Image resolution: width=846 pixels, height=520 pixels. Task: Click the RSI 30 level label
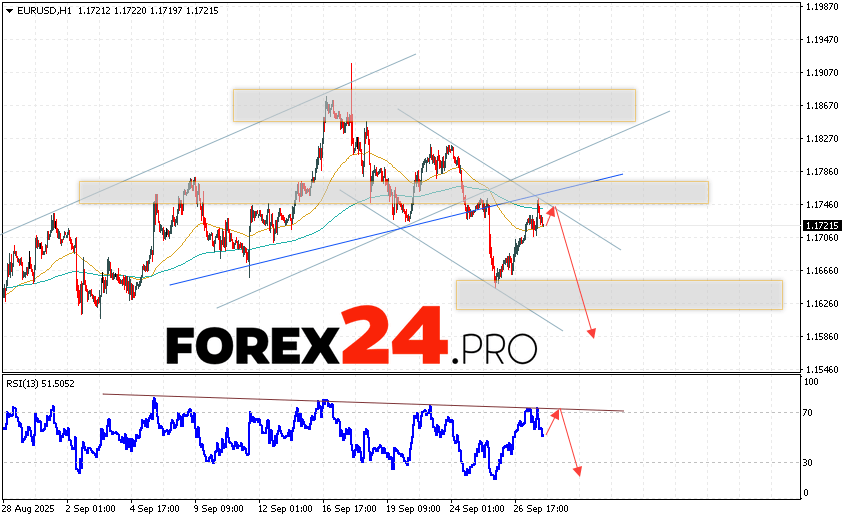click(810, 462)
